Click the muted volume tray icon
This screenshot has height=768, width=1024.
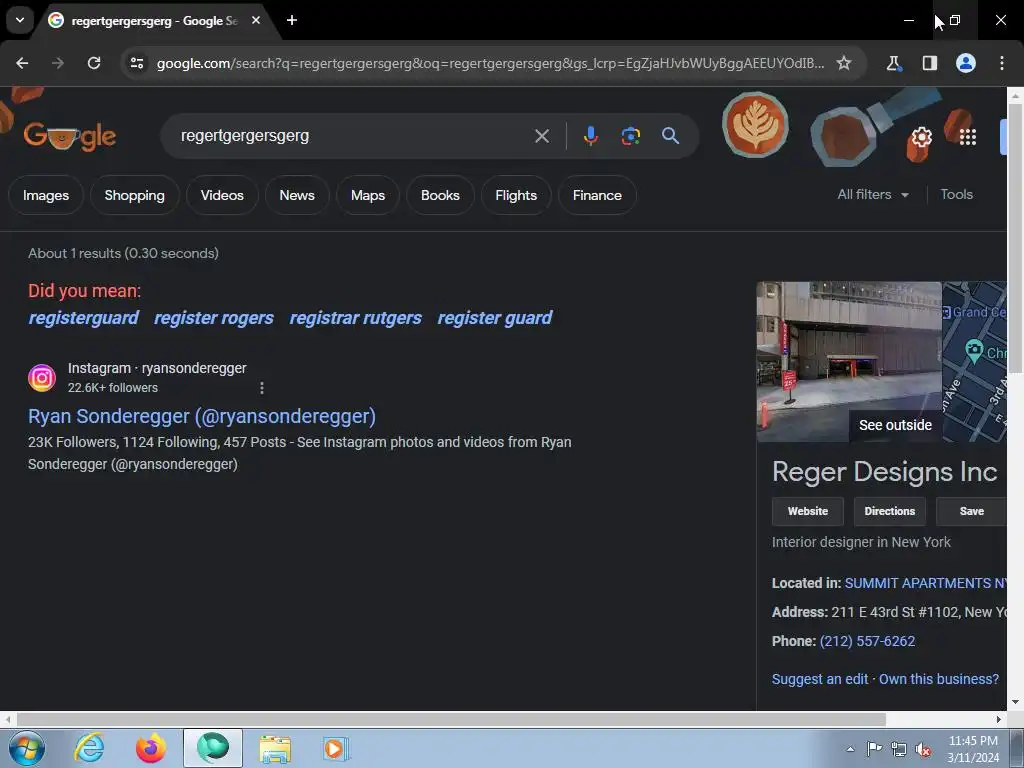923,749
